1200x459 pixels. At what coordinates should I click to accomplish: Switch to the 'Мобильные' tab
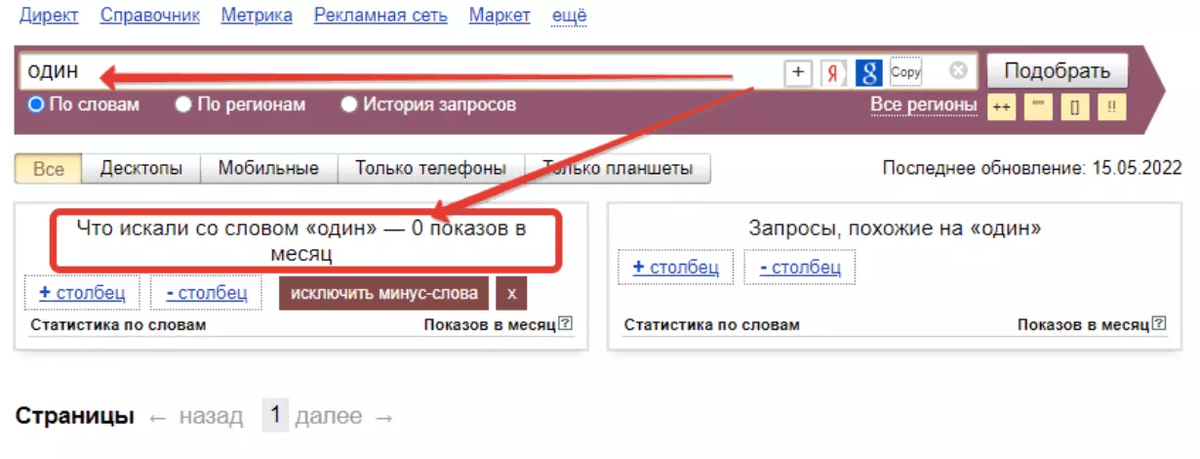(x=269, y=168)
